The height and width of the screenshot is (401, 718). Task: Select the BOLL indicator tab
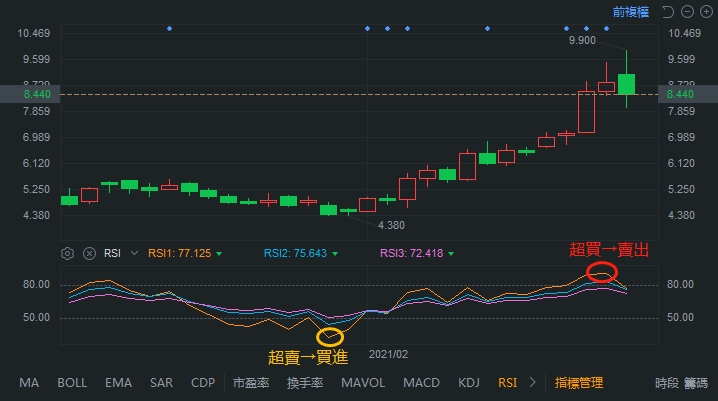coord(72,383)
